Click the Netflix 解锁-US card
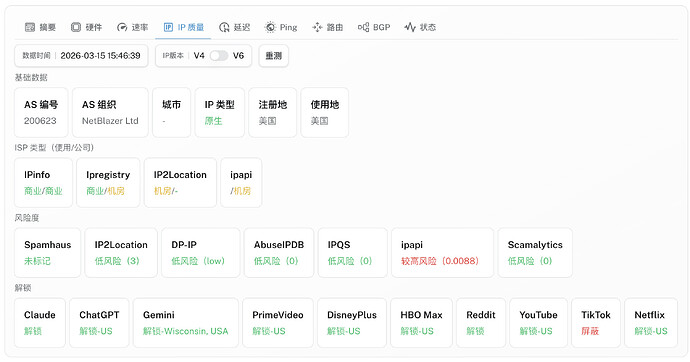Screen dimensions: 690x362 [651, 323]
